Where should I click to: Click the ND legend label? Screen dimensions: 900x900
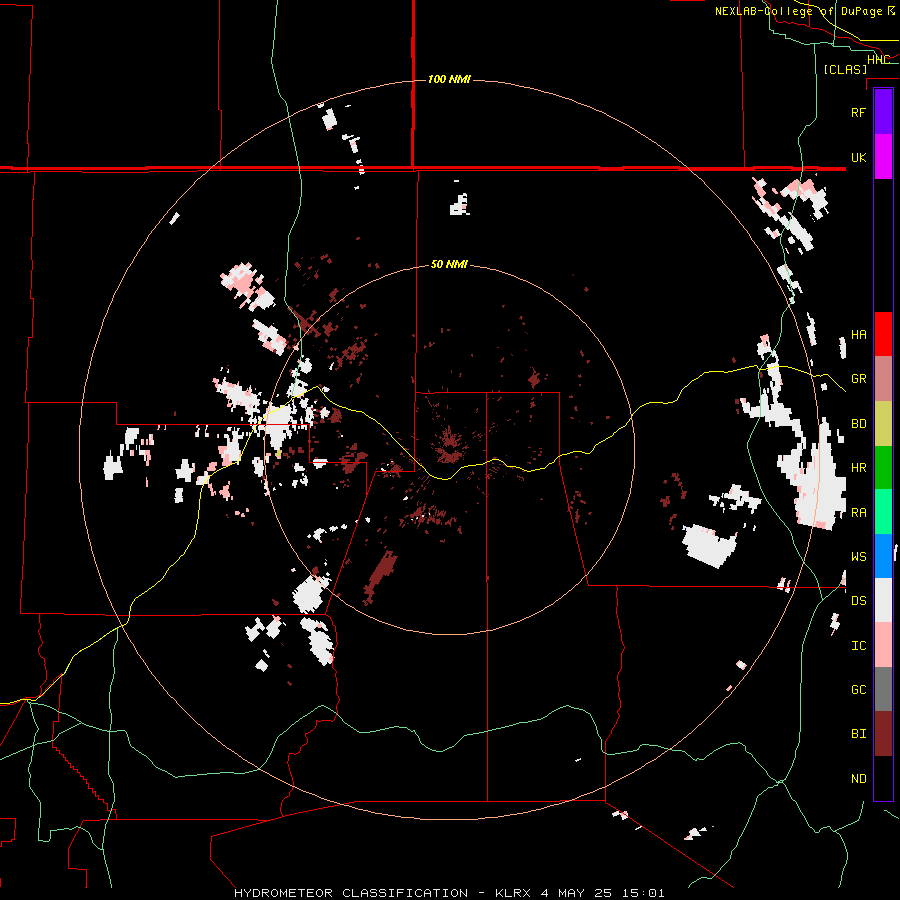pyautogui.click(x=858, y=779)
